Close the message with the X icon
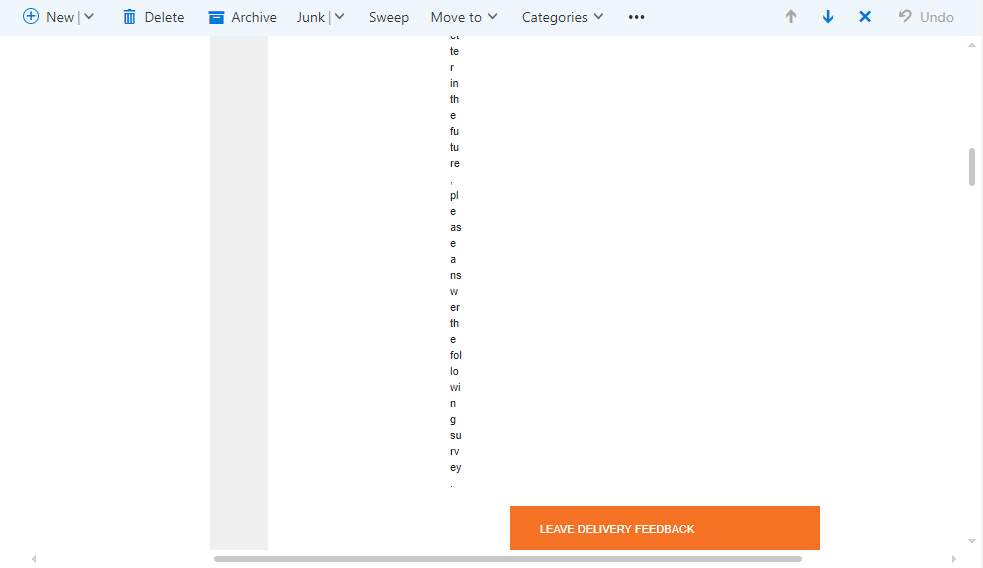This screenshot has width=983, height=568. (865, 17)
